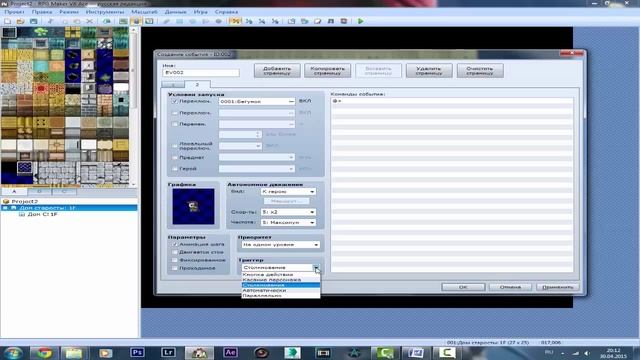Switch to event page tab 1
640x360 pixels.
coord(173,84)
